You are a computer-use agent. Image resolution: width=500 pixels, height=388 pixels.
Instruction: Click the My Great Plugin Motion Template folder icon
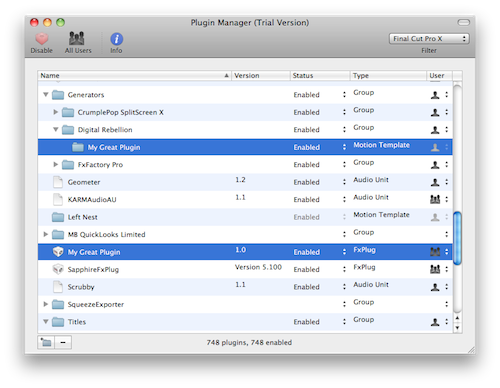point(78,147)
